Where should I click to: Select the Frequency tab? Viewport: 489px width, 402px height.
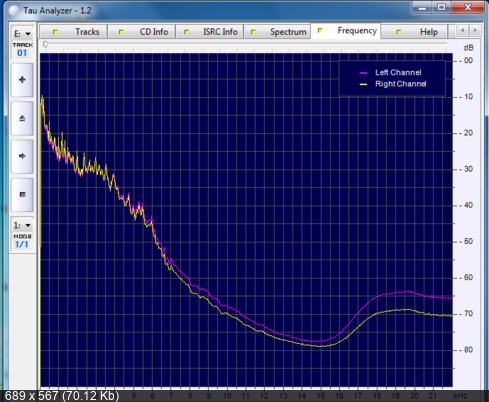[346, 31]
